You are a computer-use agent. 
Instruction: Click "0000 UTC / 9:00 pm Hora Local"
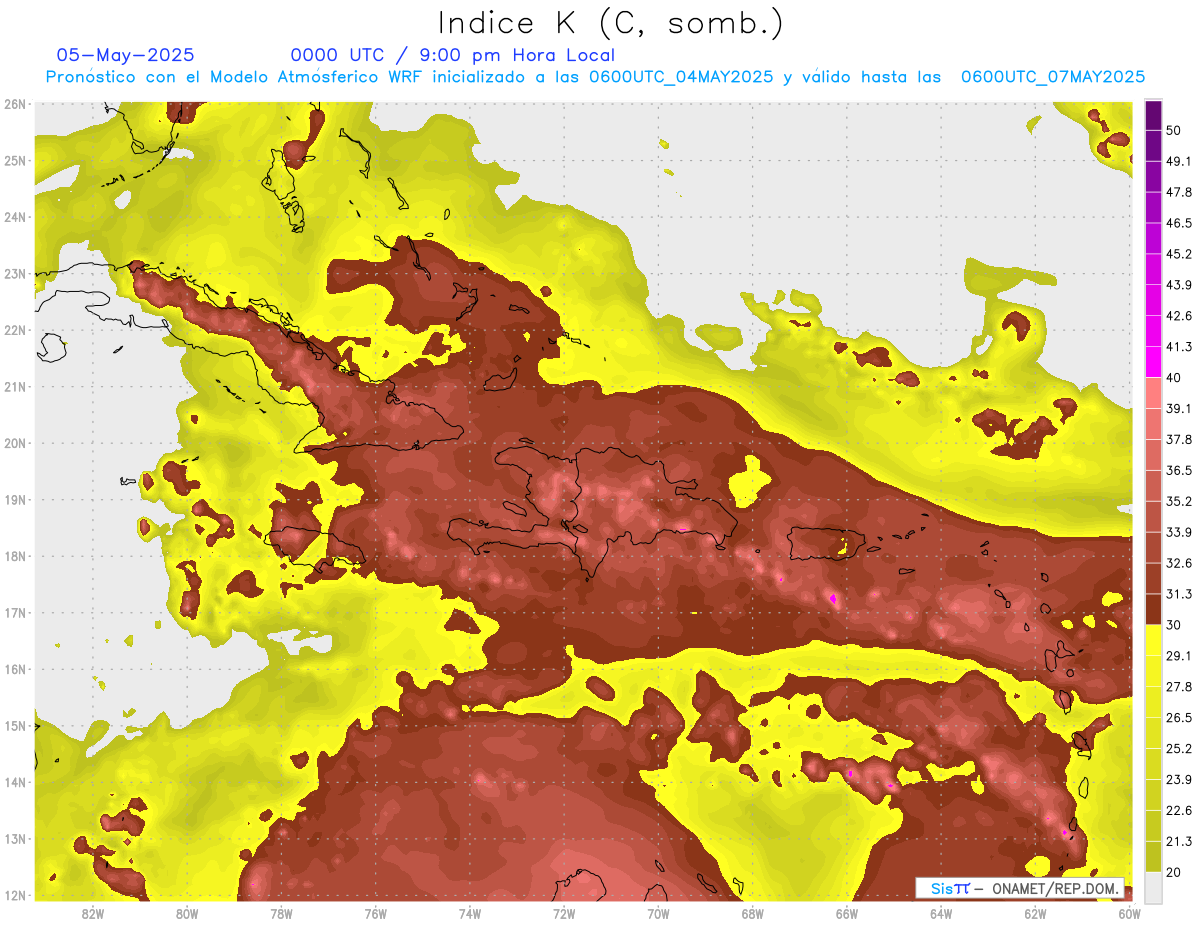point(452,55)
